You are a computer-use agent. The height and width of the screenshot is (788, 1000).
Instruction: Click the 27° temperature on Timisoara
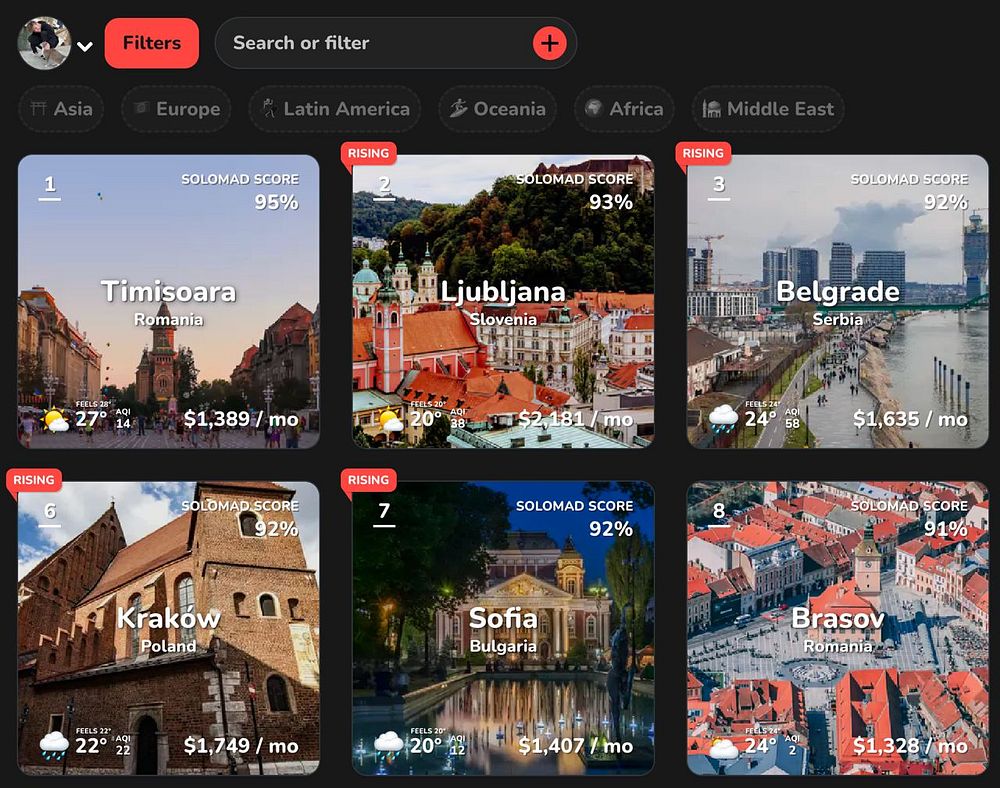[x=91, y=419]
